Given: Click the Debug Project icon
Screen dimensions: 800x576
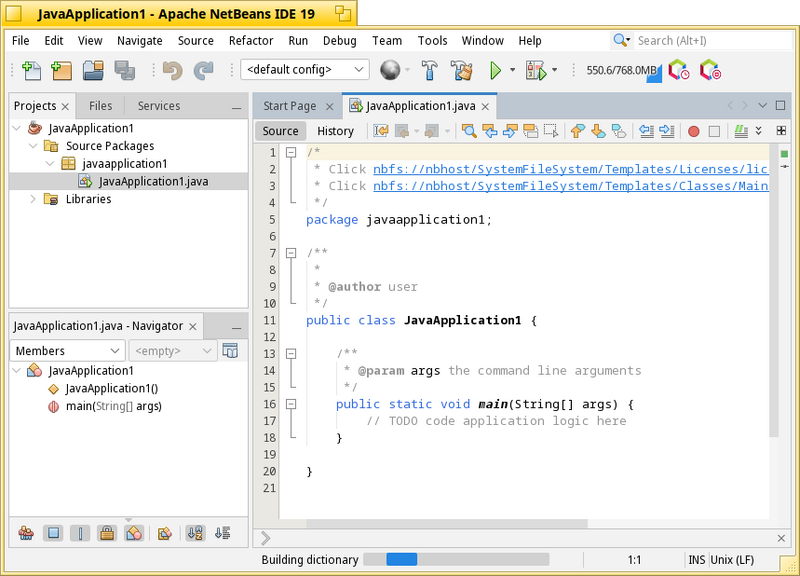Looking at the screenshot, I should (536, 70).
